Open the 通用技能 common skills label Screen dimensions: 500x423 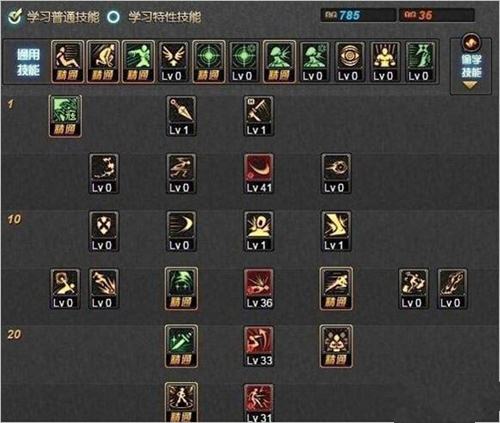(x=28, y=62)
